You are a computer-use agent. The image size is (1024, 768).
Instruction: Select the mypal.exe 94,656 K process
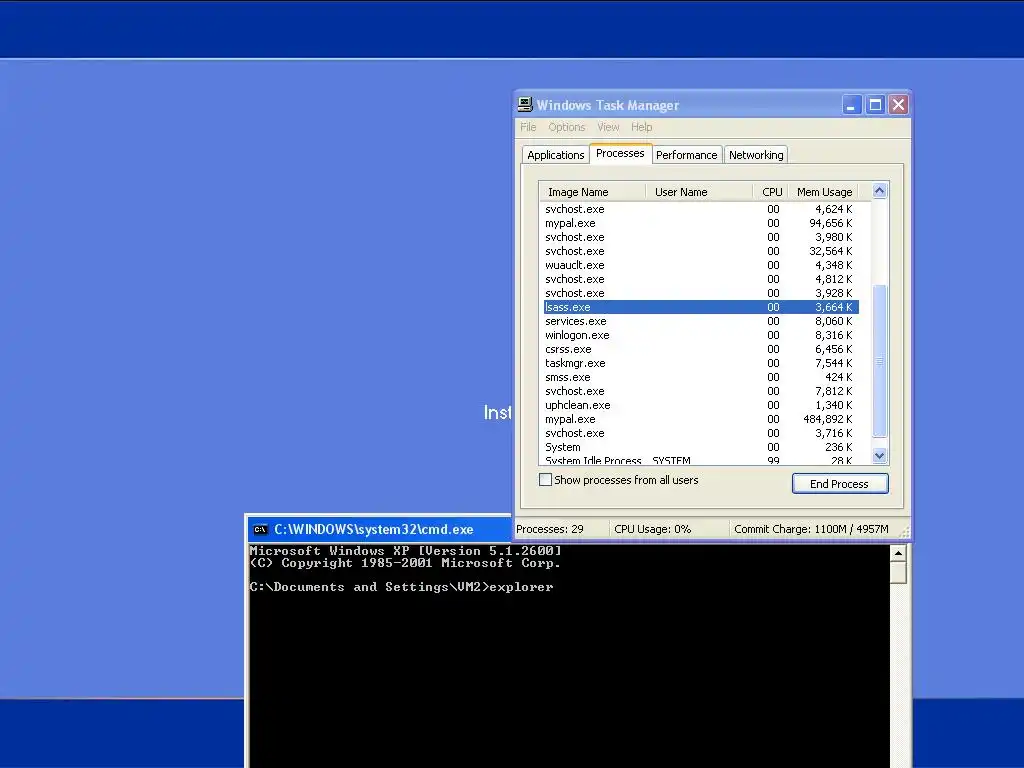[701, 223]
